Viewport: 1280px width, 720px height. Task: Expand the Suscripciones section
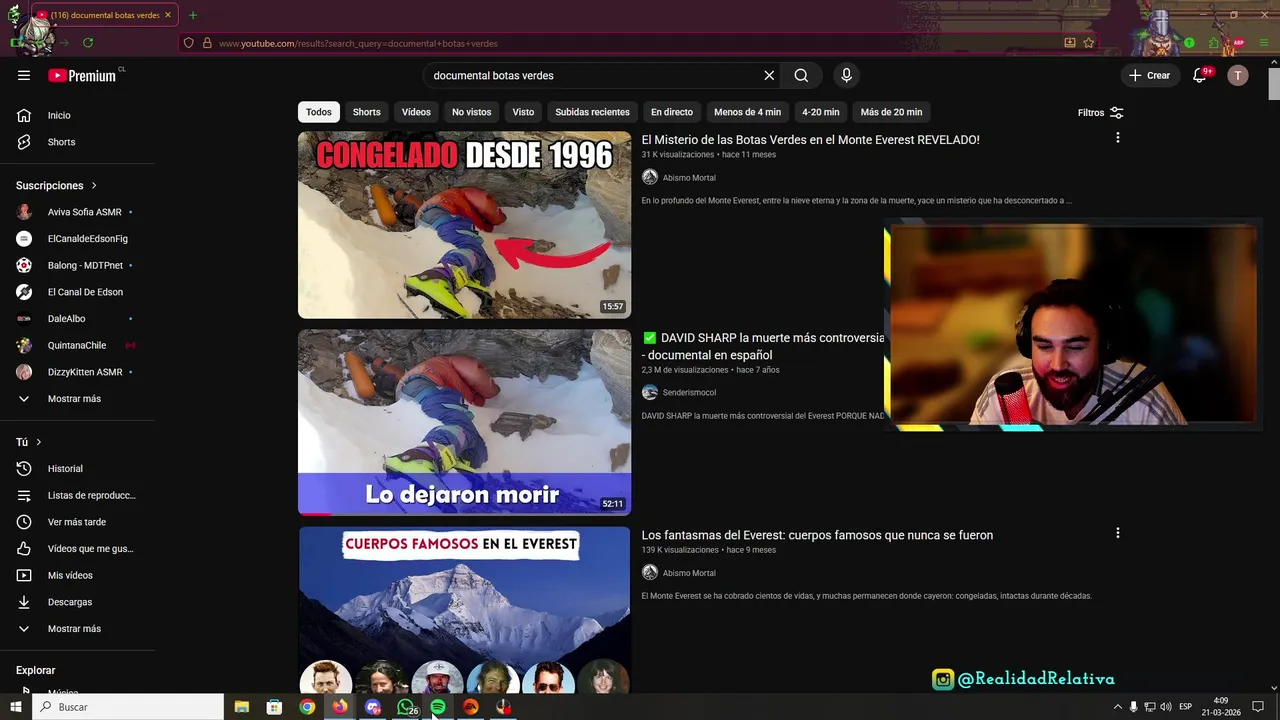[56, 185]
